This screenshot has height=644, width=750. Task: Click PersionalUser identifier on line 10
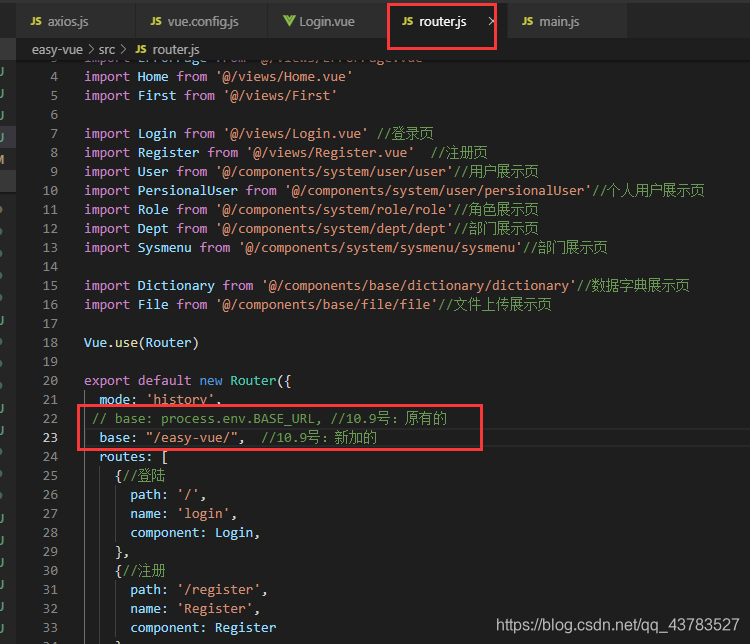point(188,191)
